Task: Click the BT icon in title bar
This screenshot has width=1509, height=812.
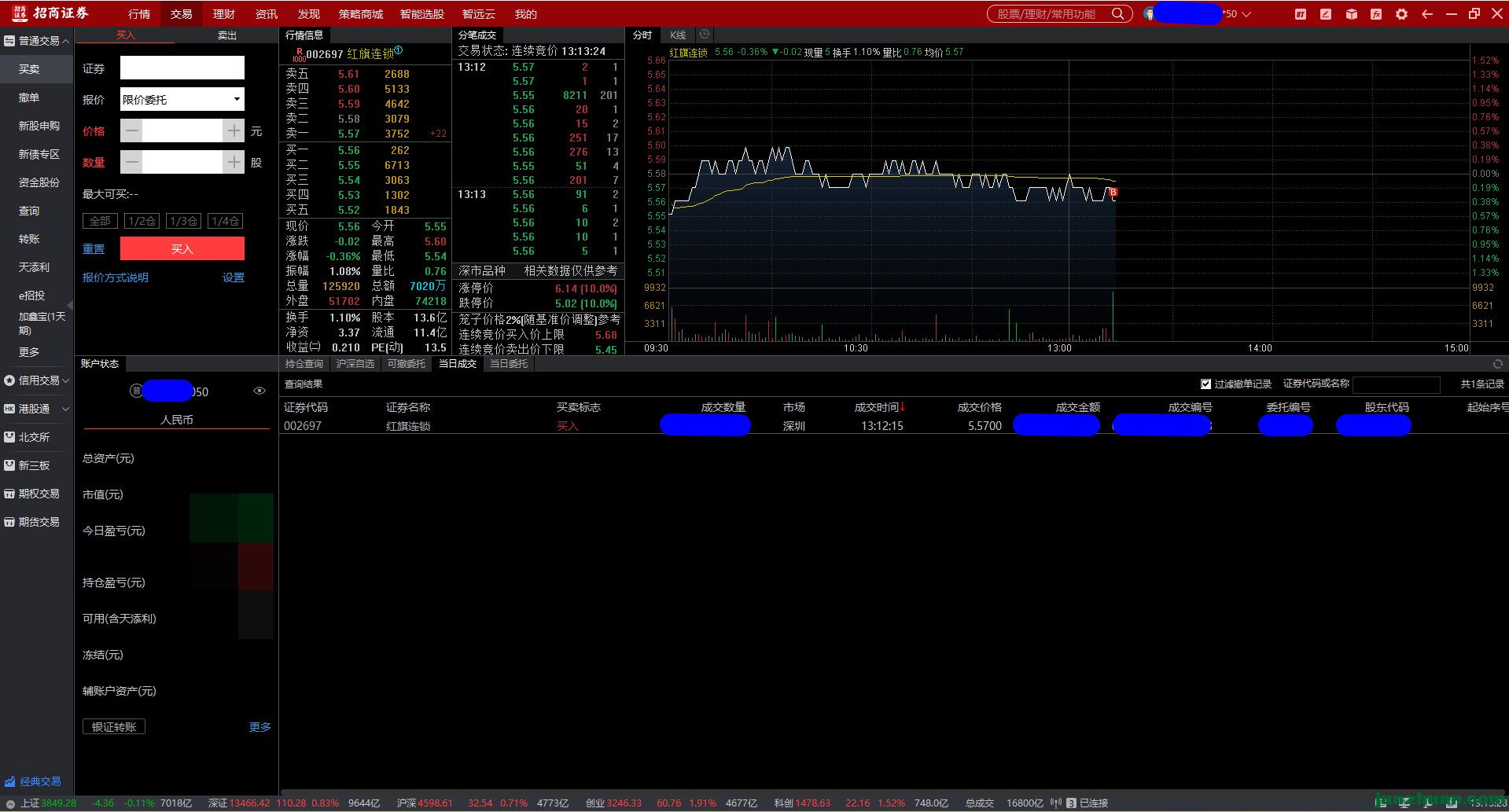Action: (x=1301, y=14)
